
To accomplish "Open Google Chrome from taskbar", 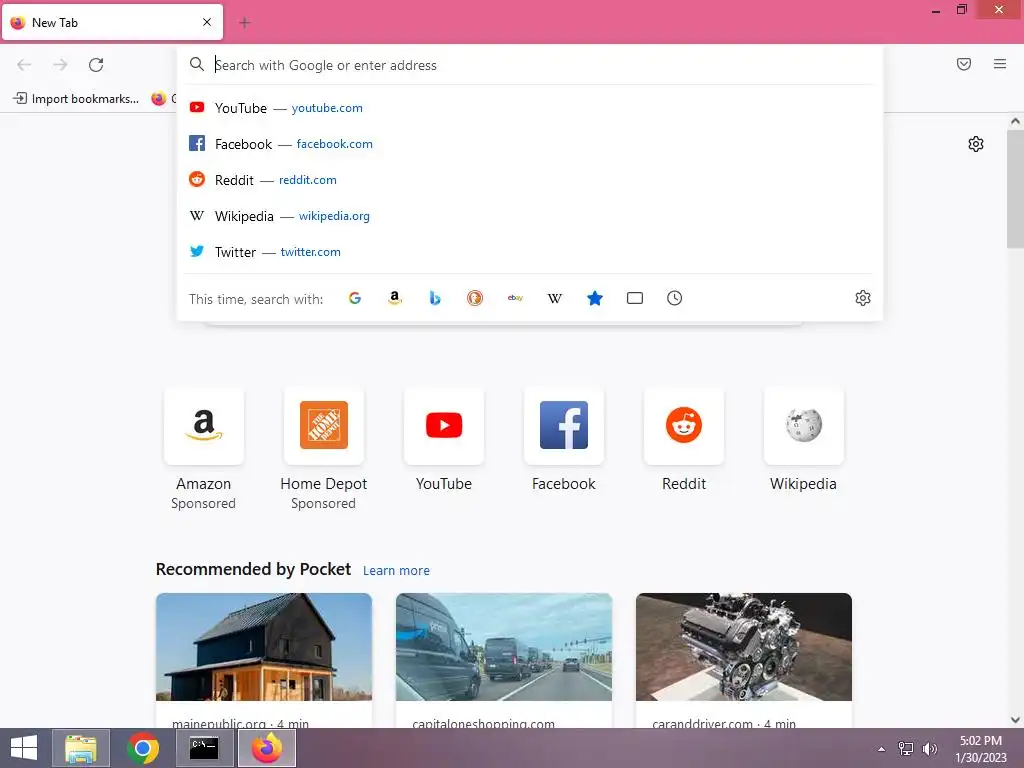I will tap(143, 748).
